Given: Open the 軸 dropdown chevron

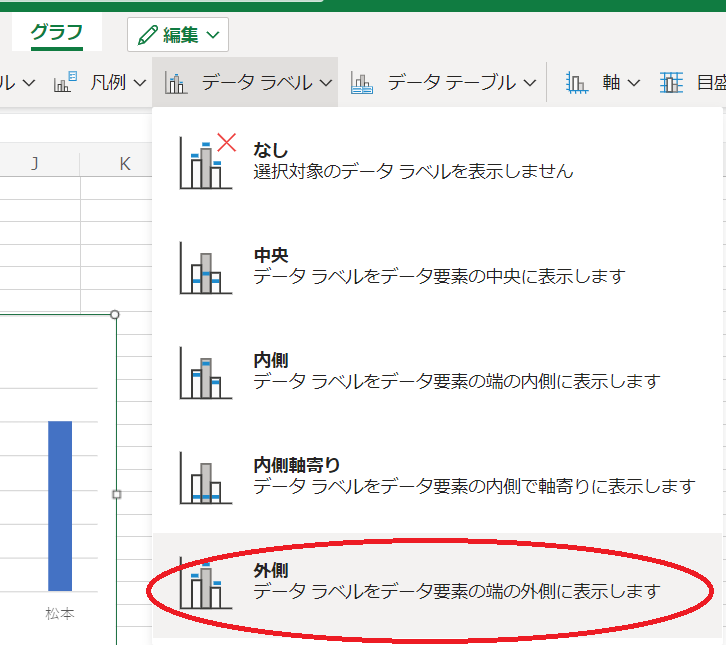Looking at the screenshot, I should click(633, 83).
